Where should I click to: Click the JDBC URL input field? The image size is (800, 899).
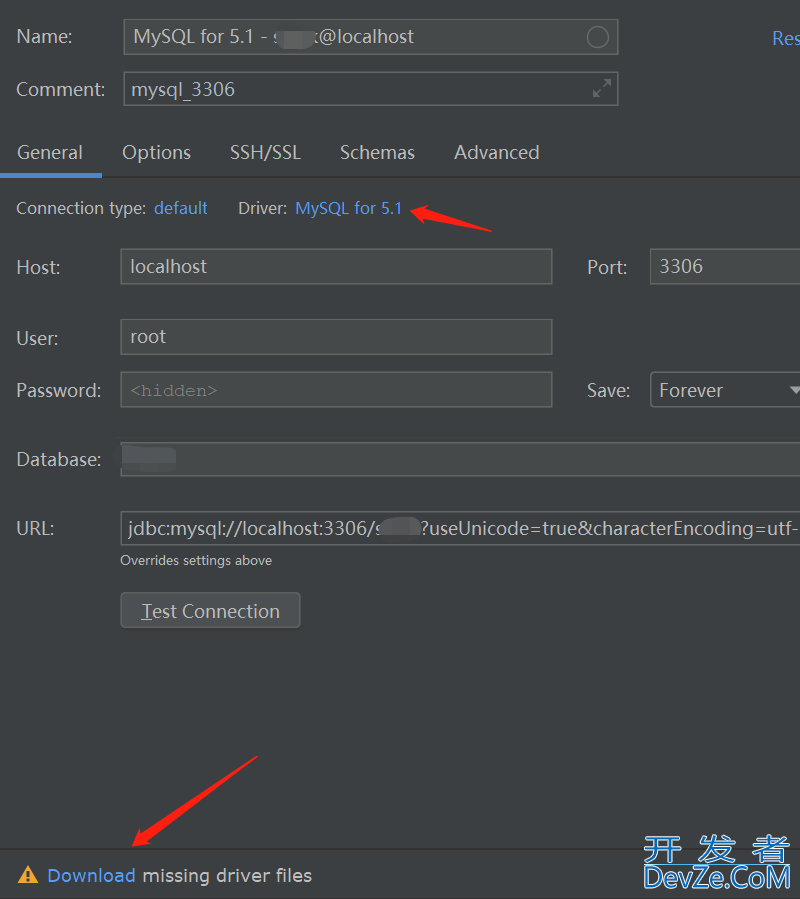coord(460,528)
